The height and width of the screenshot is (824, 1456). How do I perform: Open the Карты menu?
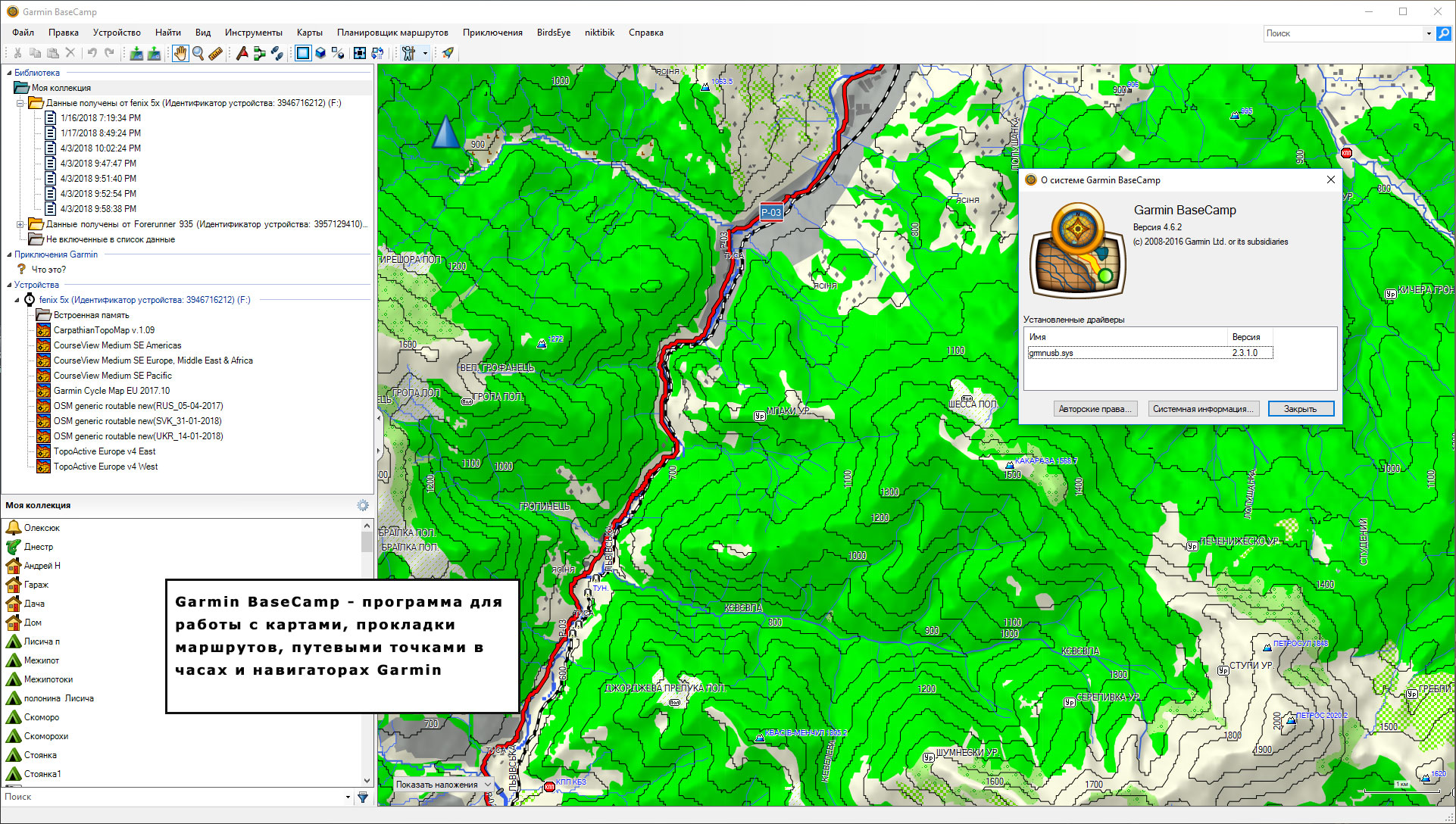point(309,33)
